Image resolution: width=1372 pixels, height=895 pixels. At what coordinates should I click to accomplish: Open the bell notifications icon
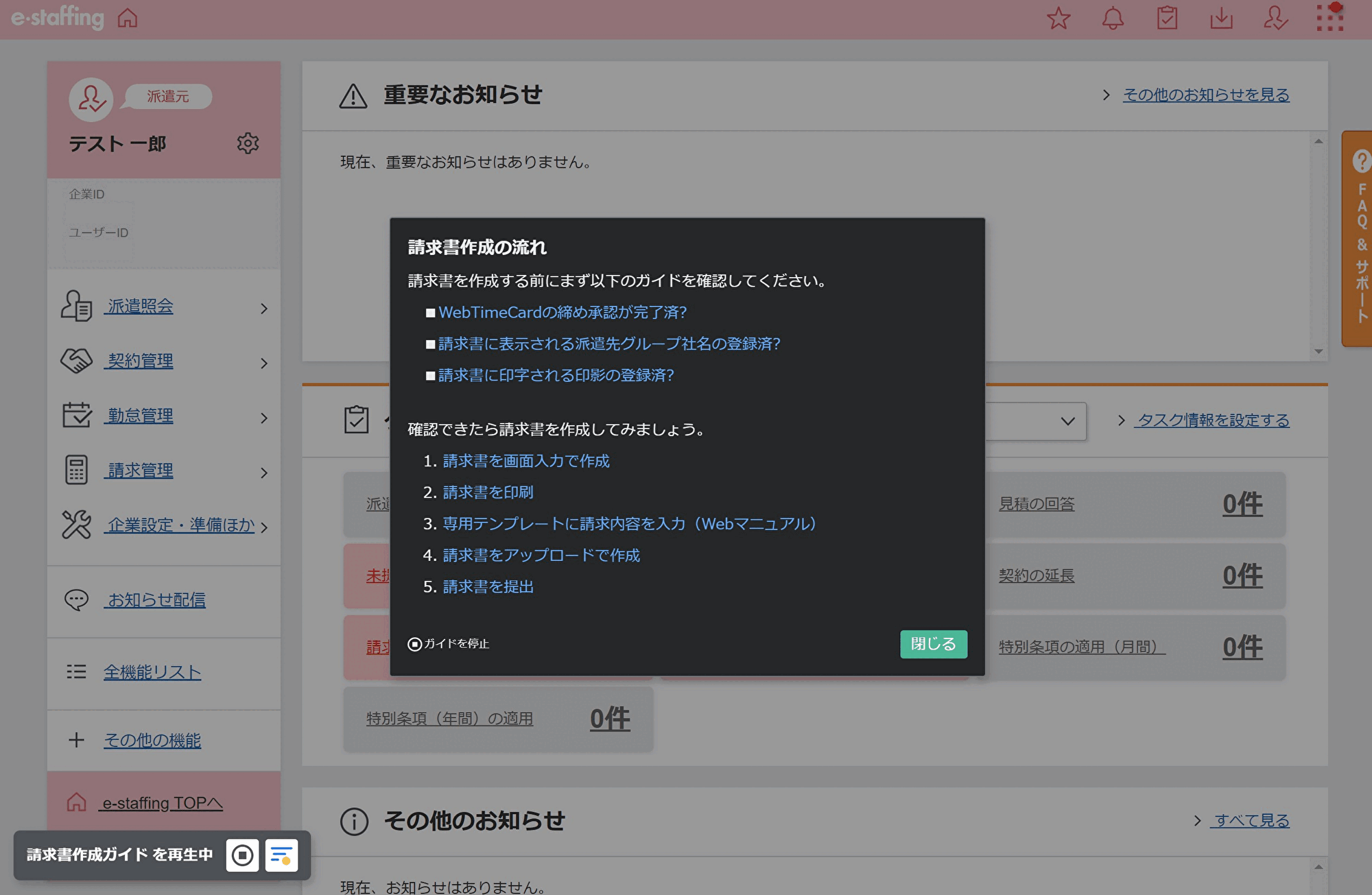1113,19
